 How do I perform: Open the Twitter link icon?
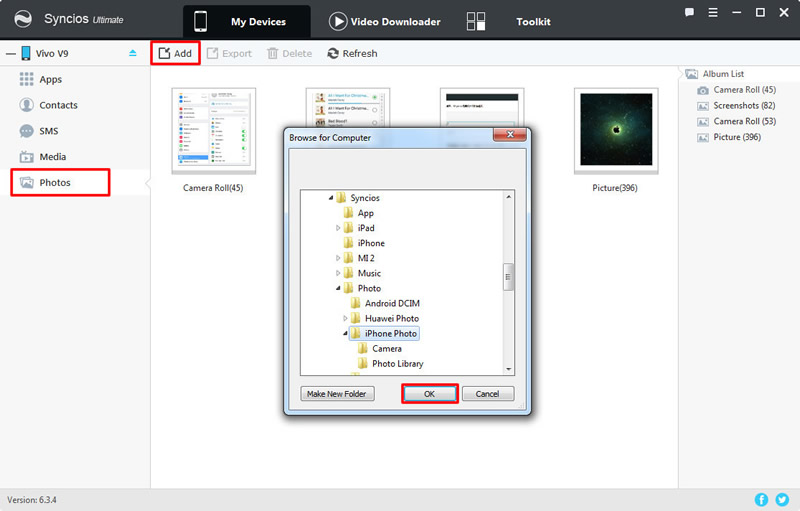pos(782,500)
